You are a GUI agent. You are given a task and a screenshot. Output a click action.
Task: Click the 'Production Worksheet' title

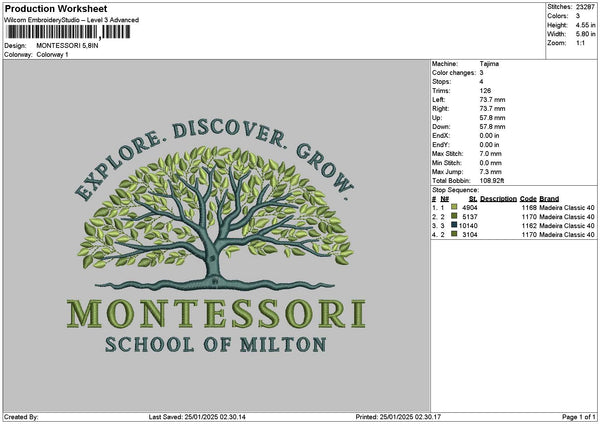coord(56,9)
